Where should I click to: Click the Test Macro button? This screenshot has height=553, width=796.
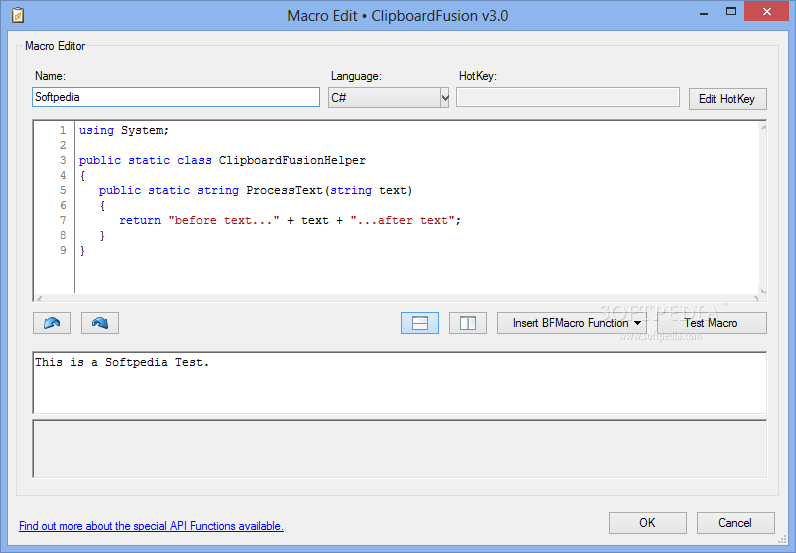711,323
